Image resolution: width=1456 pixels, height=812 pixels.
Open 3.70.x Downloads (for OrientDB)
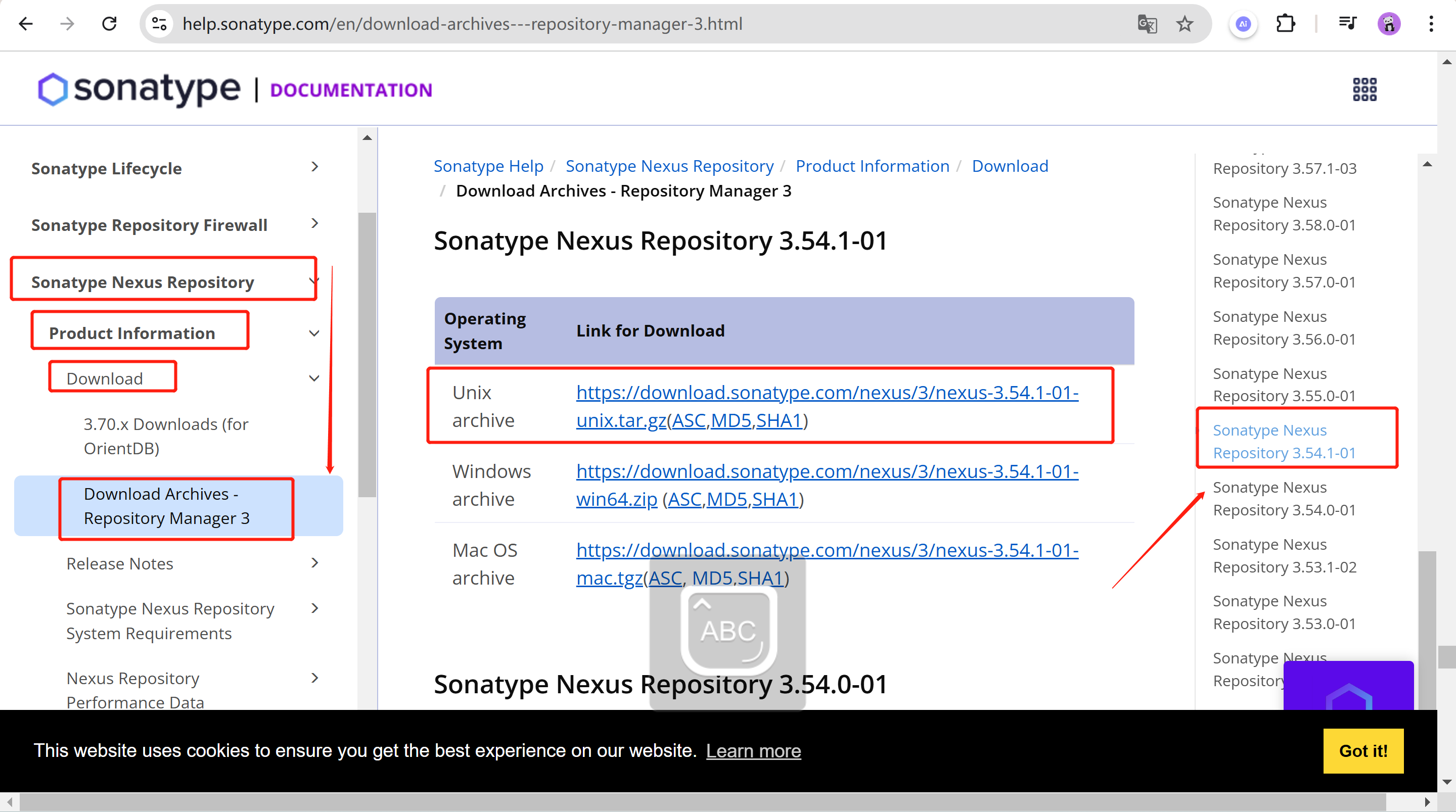[166, 436]
